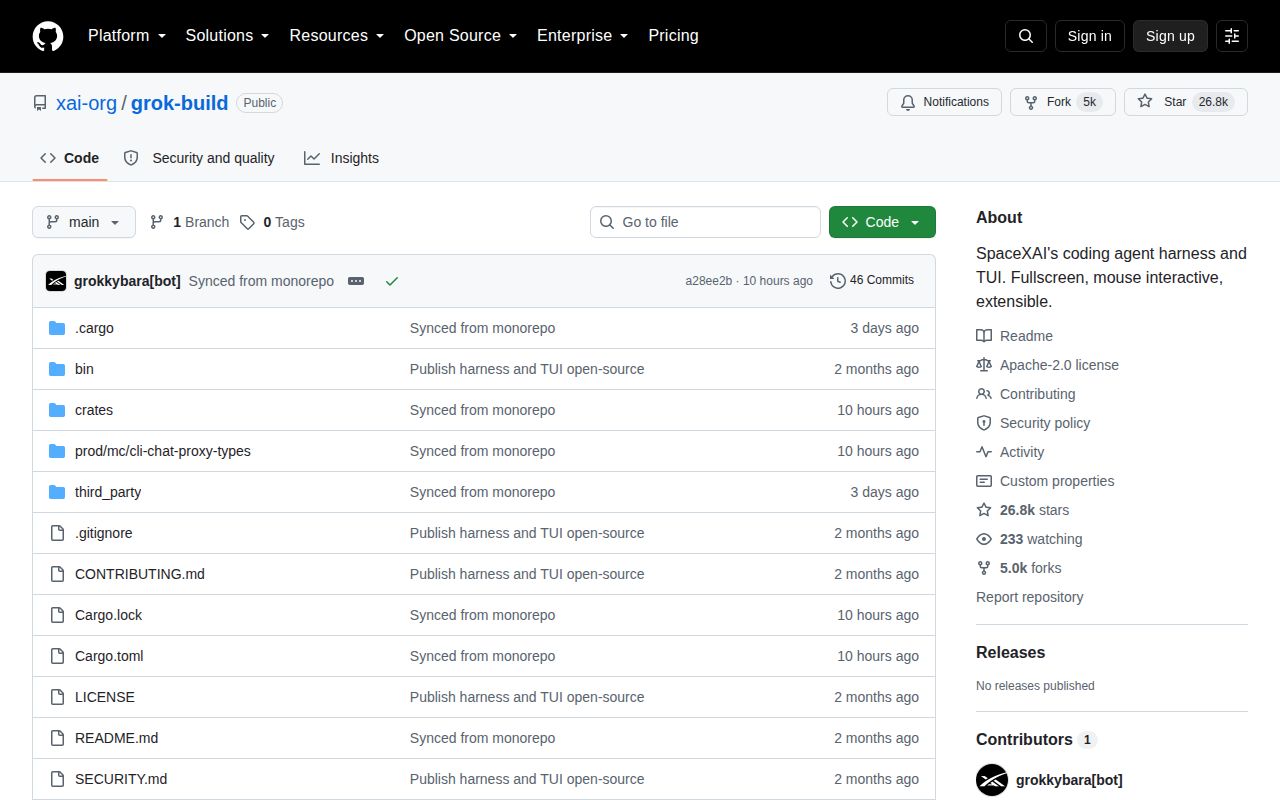
Task: Open crates row's Synced from monorepo commit
Action: [482, 410]
